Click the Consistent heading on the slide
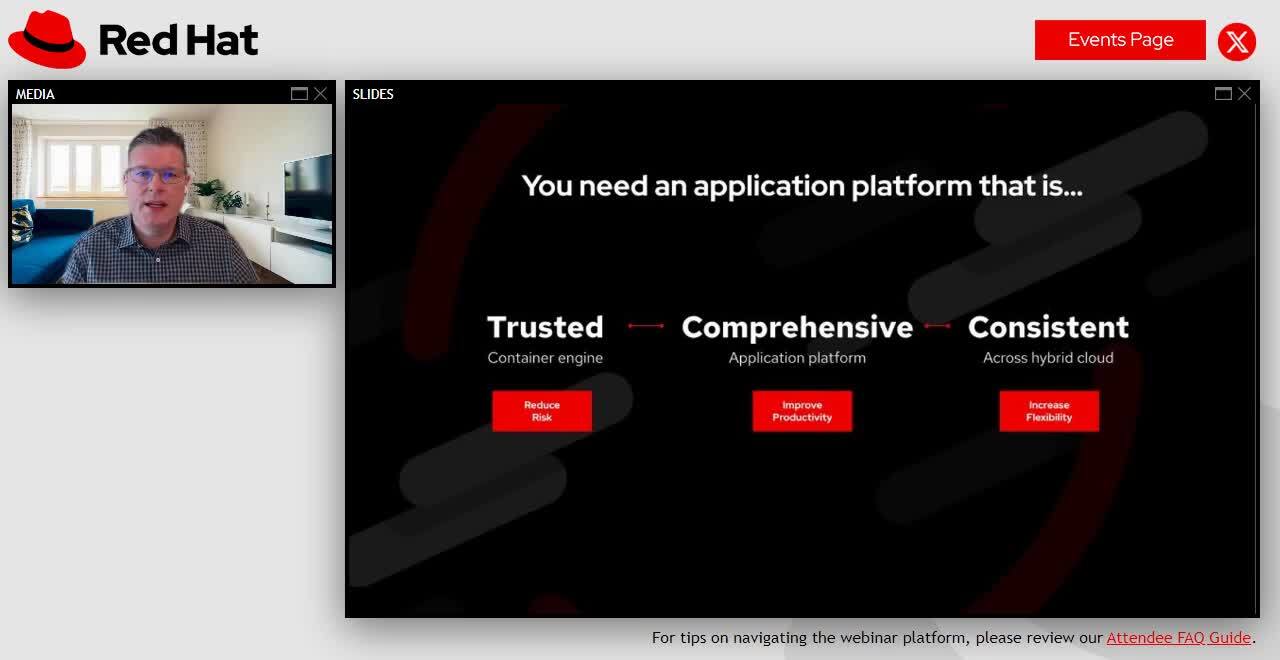Screen dimensions: 1280x660 click(1048, 327)
